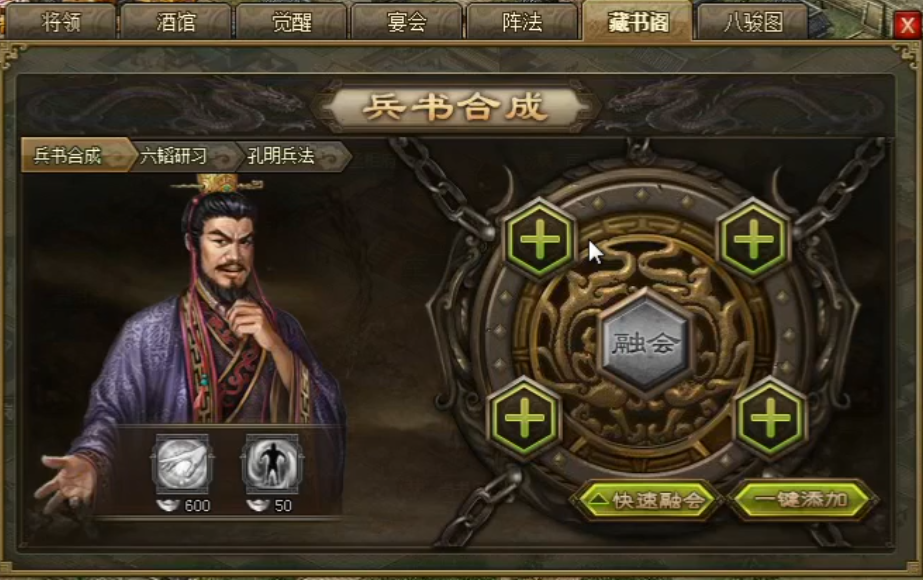Add a book to the bottom-right plus slot
The height and width of the screenshot is (580, 923).
769,419
